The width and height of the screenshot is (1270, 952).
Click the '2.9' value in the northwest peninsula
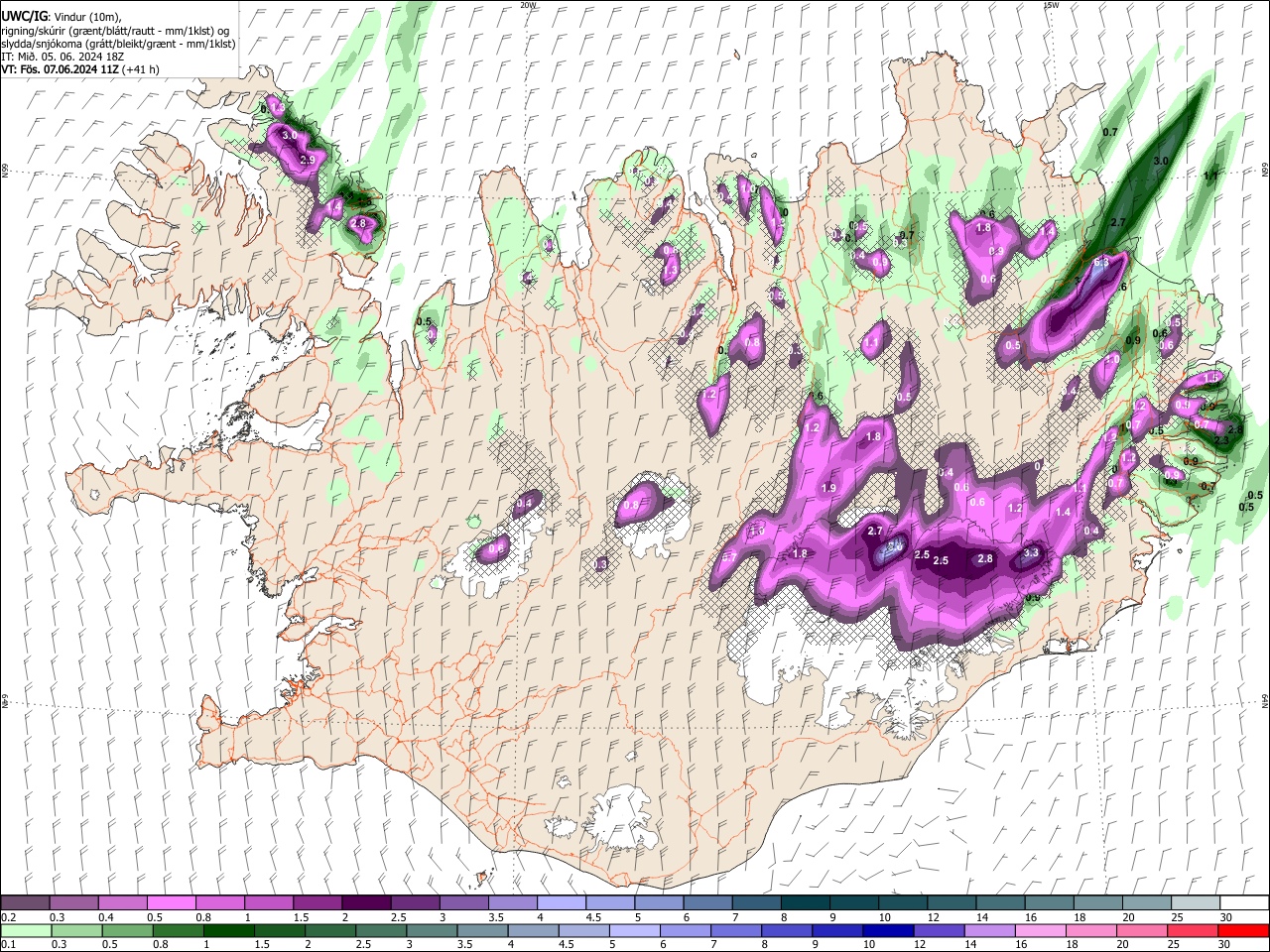click(x=307, y=160)
